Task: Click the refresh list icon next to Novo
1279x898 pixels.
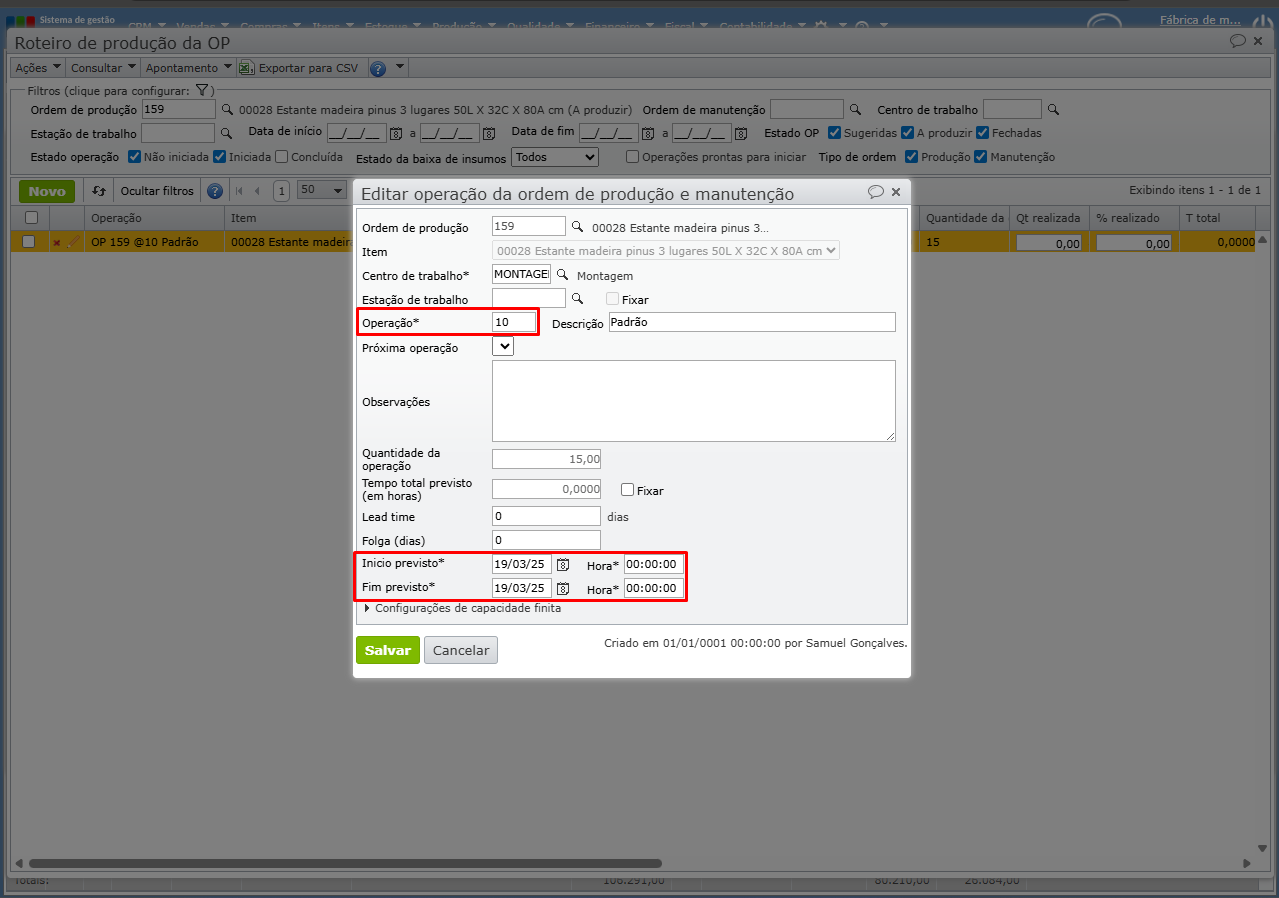Action: 99,191
